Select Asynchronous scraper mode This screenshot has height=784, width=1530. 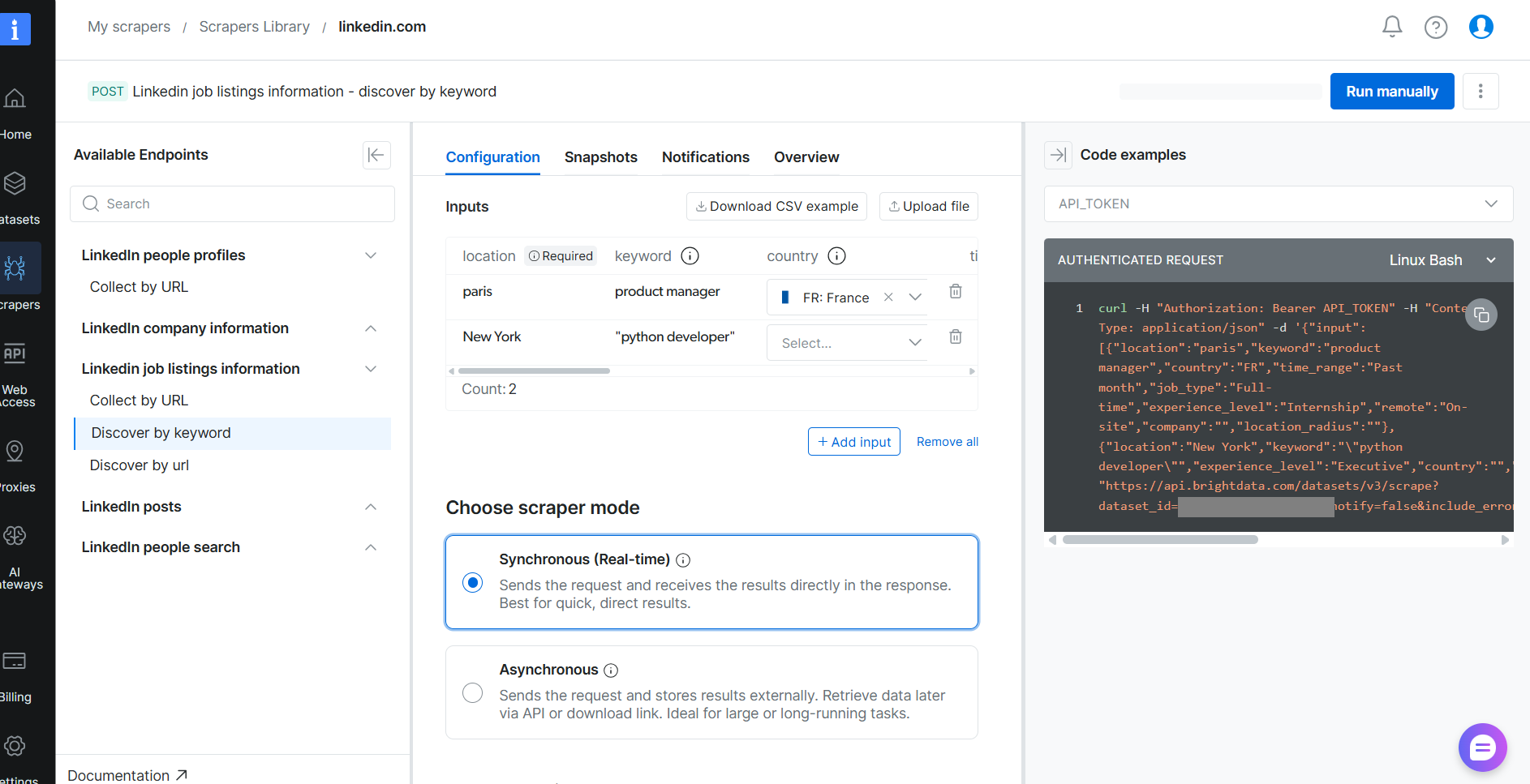pos(472,693)
